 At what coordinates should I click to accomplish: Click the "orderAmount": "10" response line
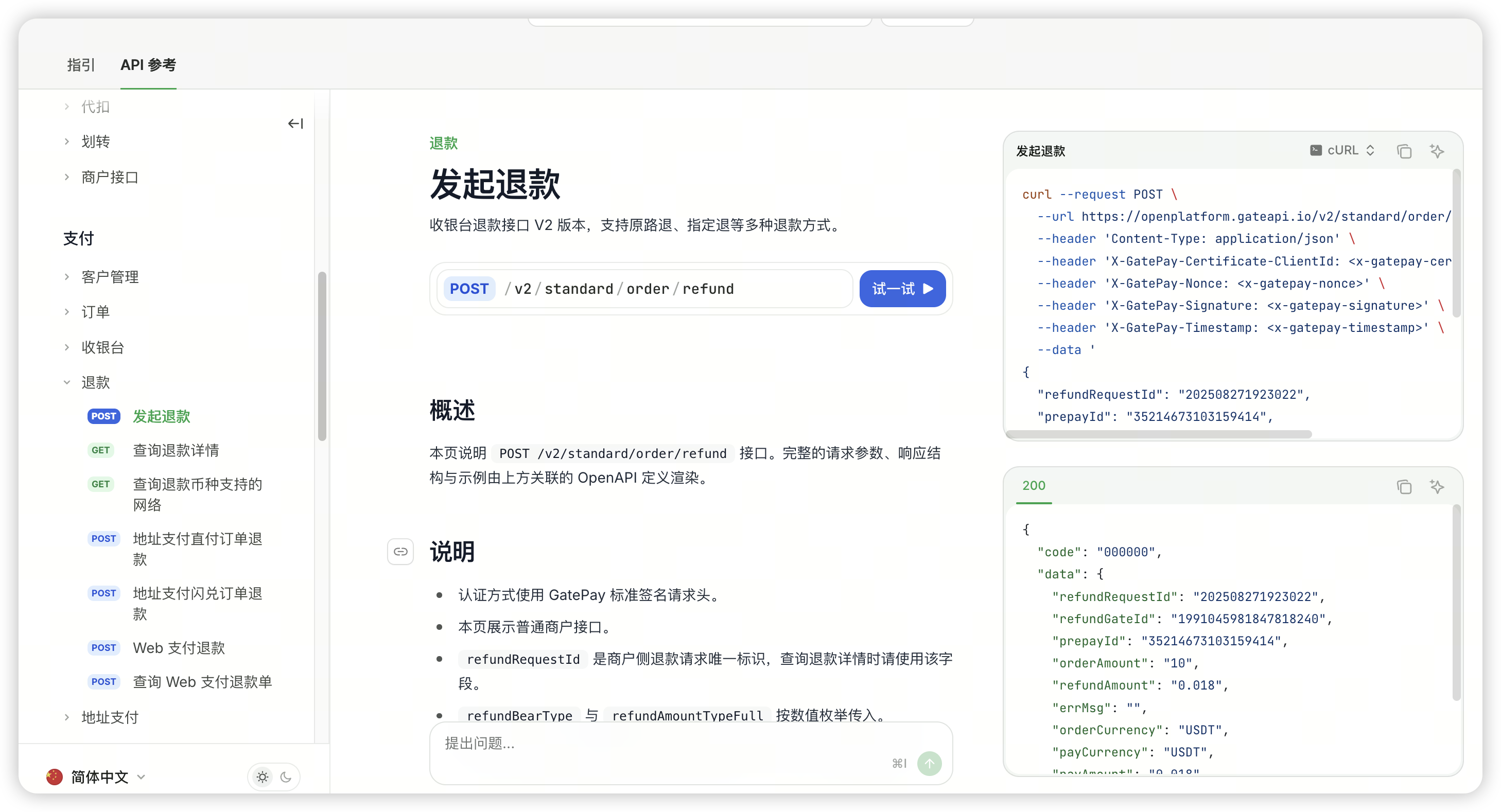1125,663
